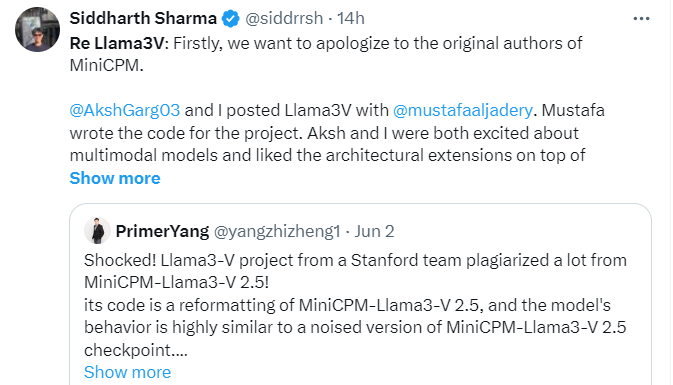Click the Jun 2 quoted tweet date
Image resolution: width=673 pixels, height=385 pixels.
(374, 231)
